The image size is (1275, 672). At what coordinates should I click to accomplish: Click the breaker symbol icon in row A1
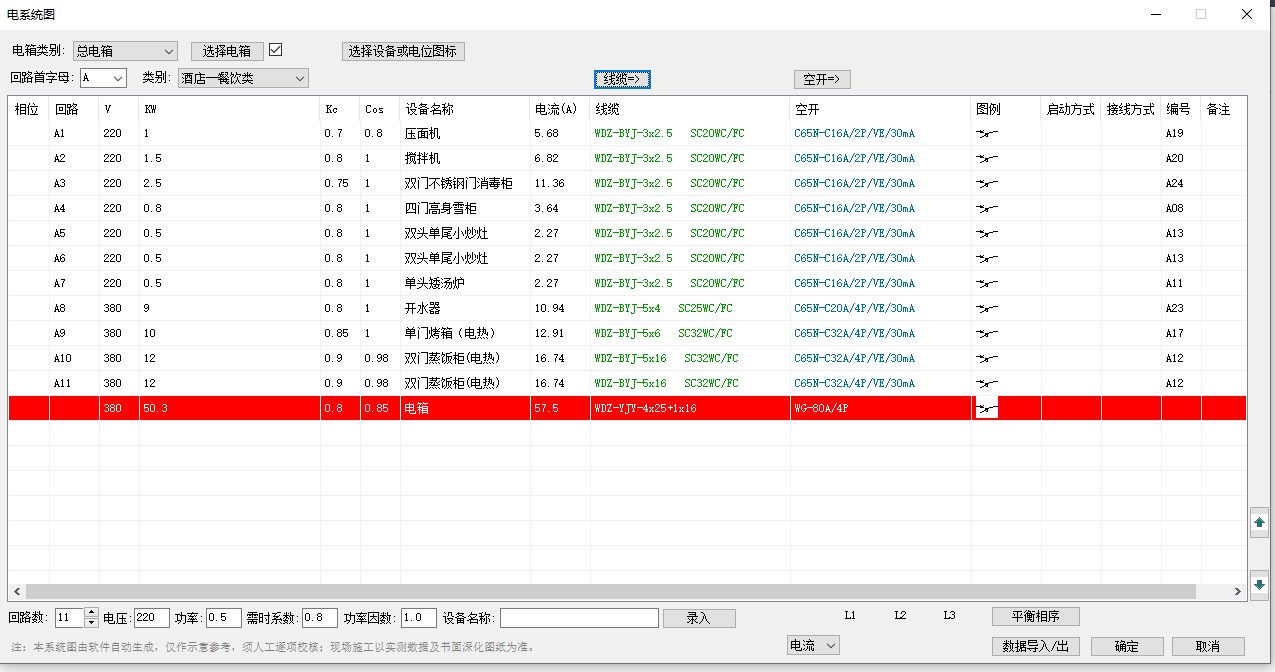(987, 133)
